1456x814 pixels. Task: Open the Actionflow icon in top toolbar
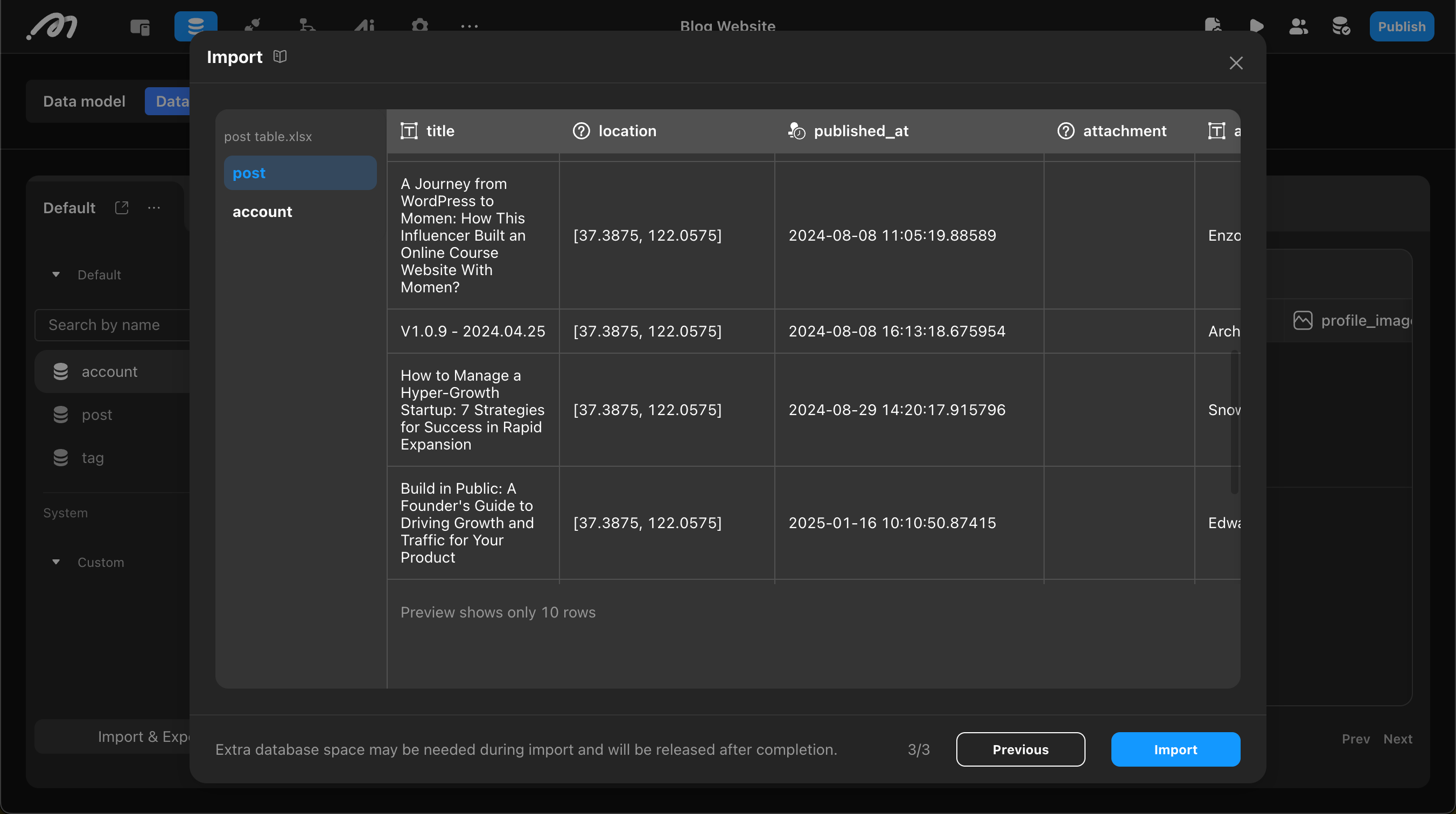[x=307, y=26]
